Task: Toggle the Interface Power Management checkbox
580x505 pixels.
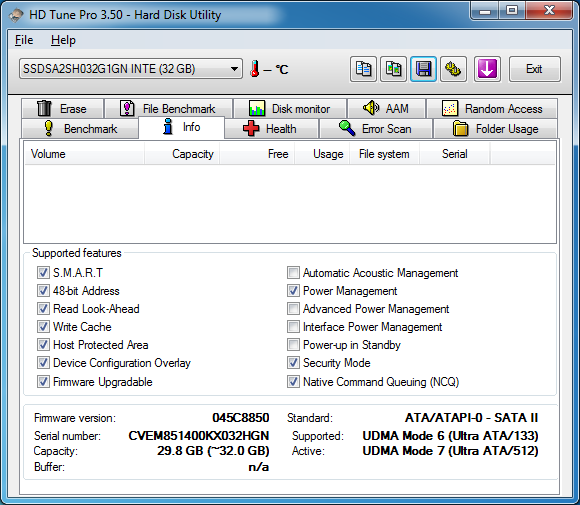Action: [293, 327]
